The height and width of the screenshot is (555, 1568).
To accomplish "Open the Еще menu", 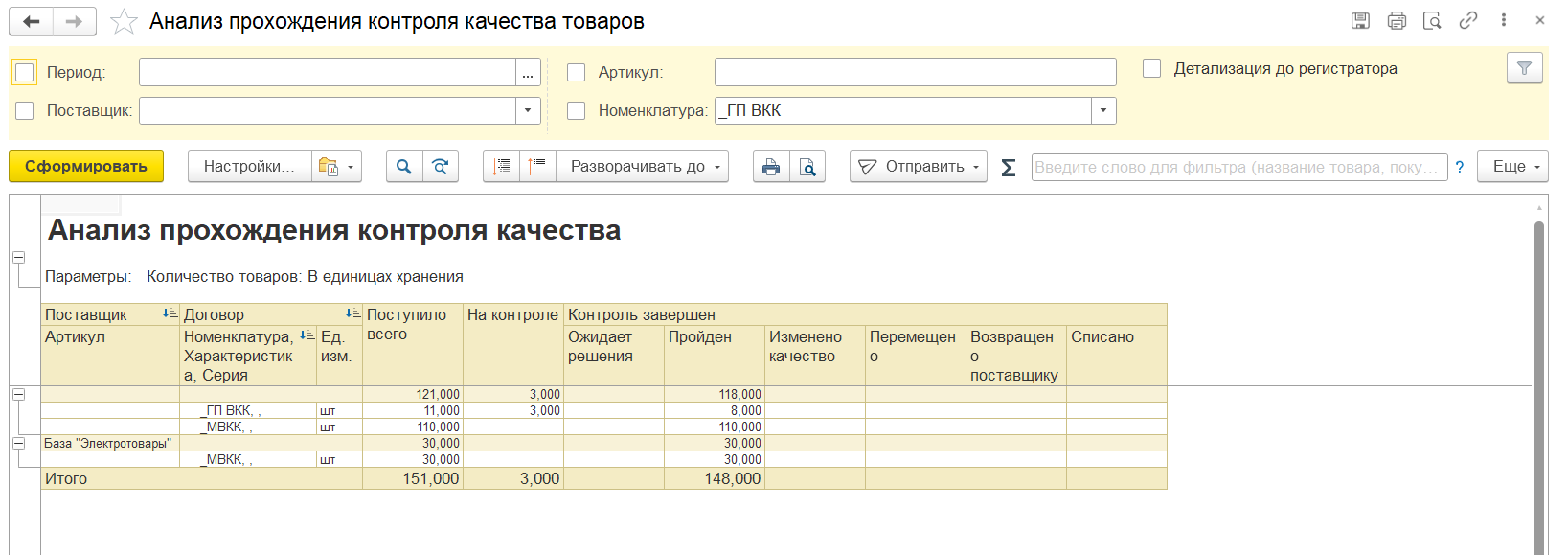I will [x=1512, y=167].
